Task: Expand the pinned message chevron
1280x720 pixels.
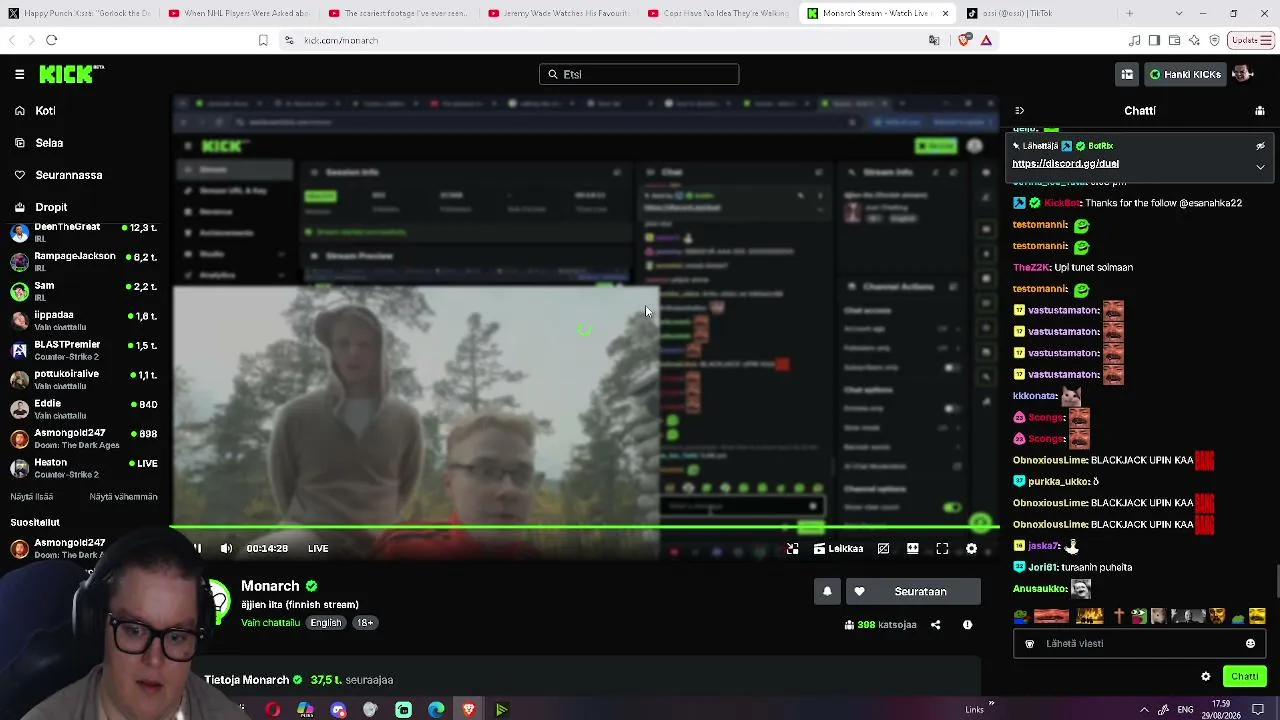Action: click(1260, 167)
